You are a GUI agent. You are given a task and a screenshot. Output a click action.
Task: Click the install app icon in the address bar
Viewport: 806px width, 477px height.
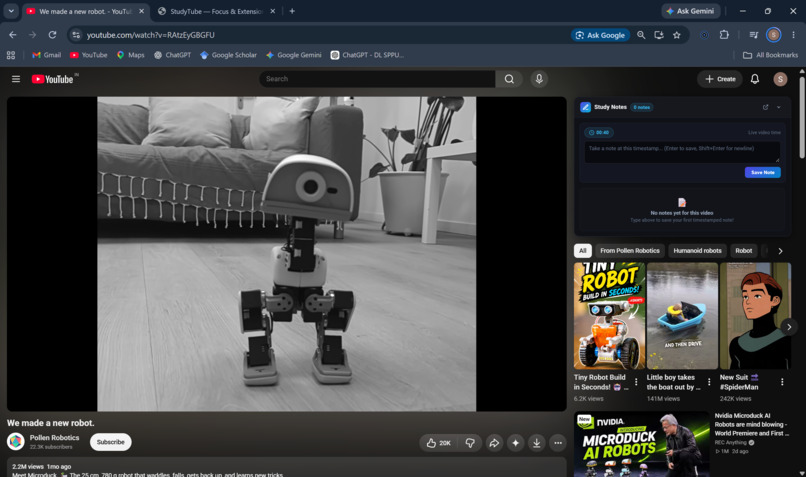click(658, 35)
